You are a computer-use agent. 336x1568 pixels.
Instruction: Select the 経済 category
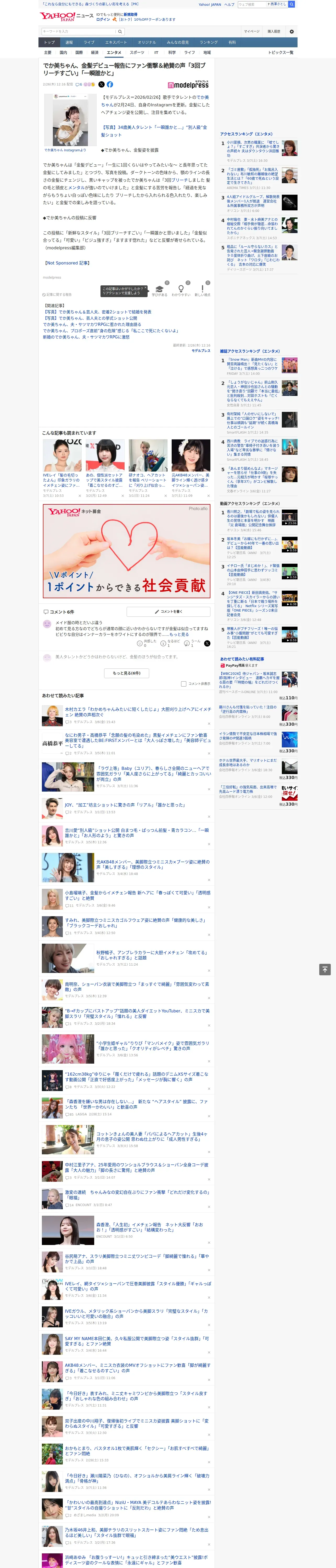point(94,52)
